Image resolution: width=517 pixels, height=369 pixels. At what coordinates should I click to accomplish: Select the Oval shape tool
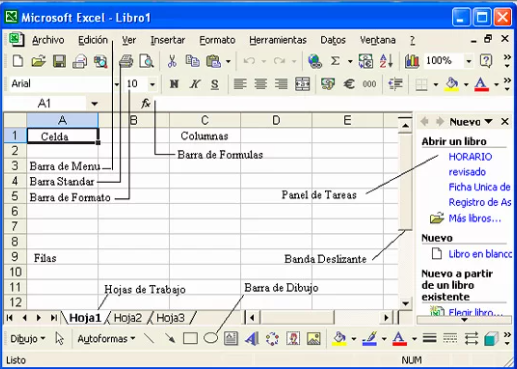pyautogui.click(x=211, y=338)
